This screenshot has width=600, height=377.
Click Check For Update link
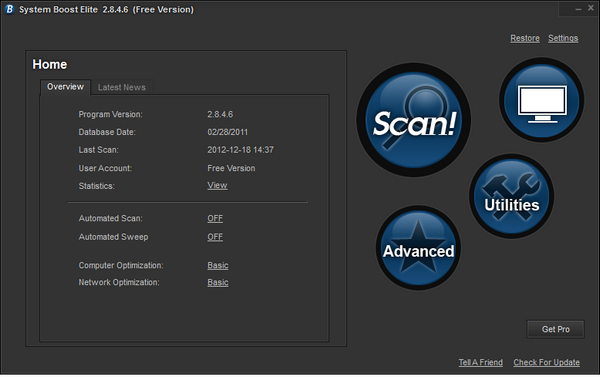546,362
